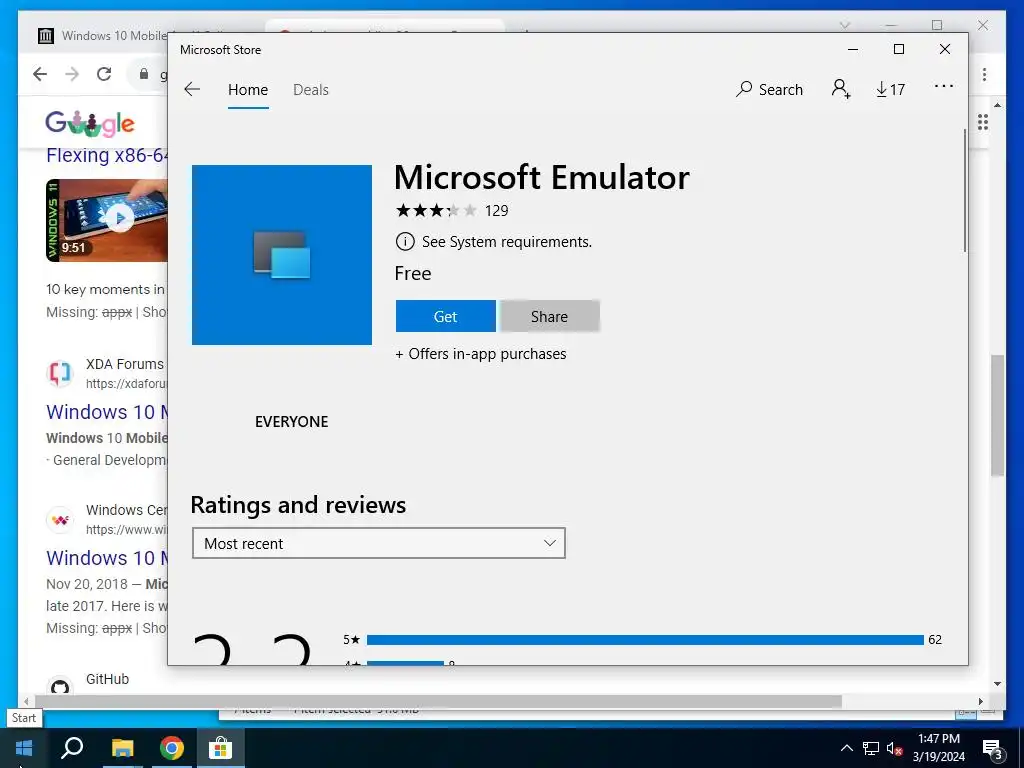Share the Microsoft Emulator app
The width and height of the screenshot is (1024, 768).
point(549,316)
